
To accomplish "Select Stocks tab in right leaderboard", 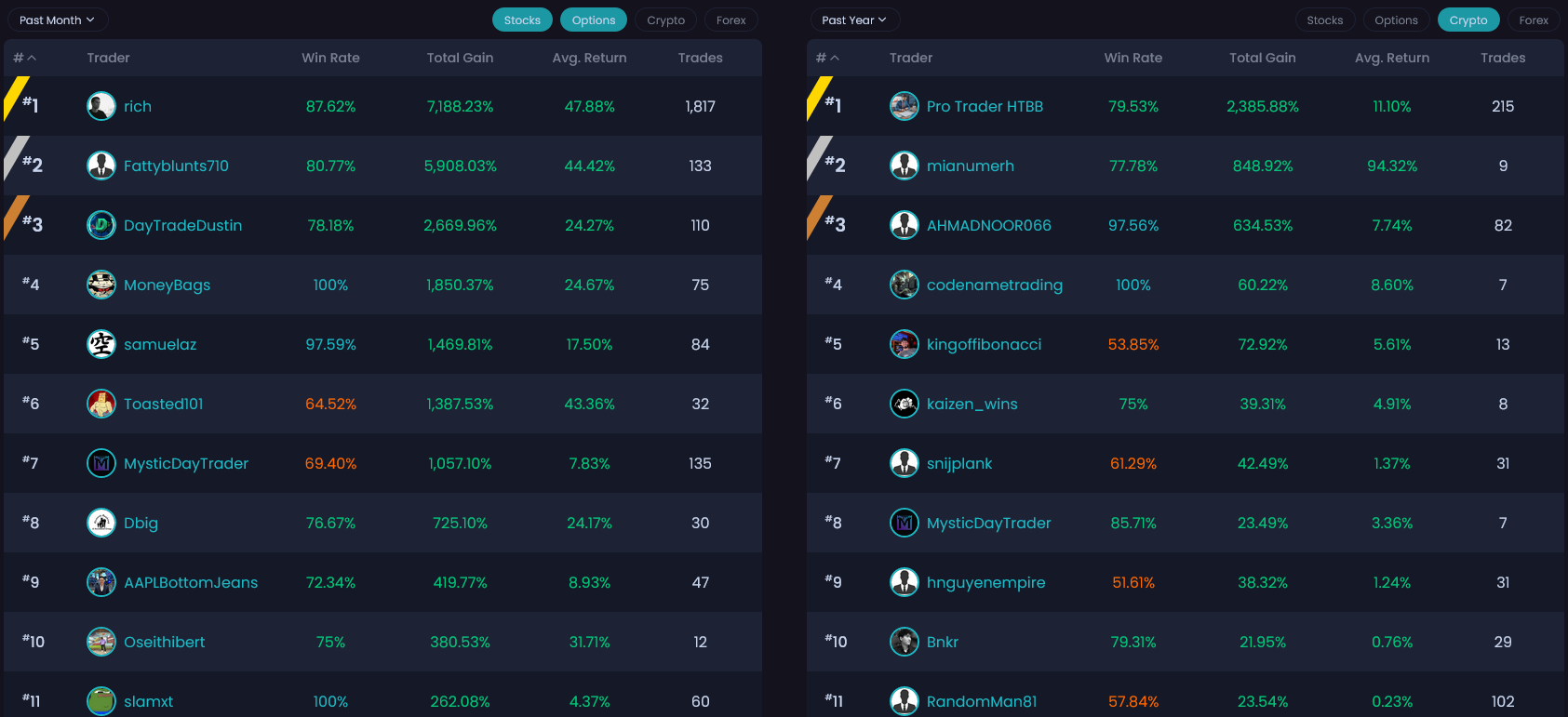I will coord(1324,20).
